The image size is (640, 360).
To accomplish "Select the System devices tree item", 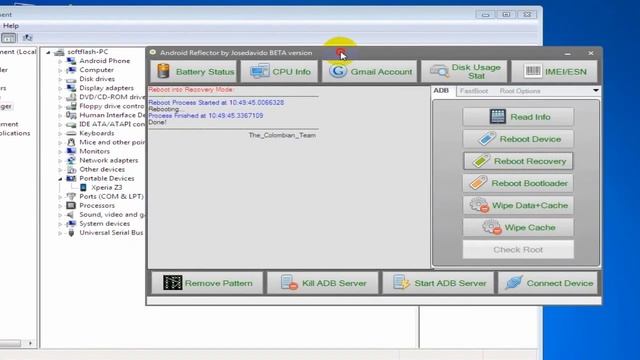I will pos(104,224).
